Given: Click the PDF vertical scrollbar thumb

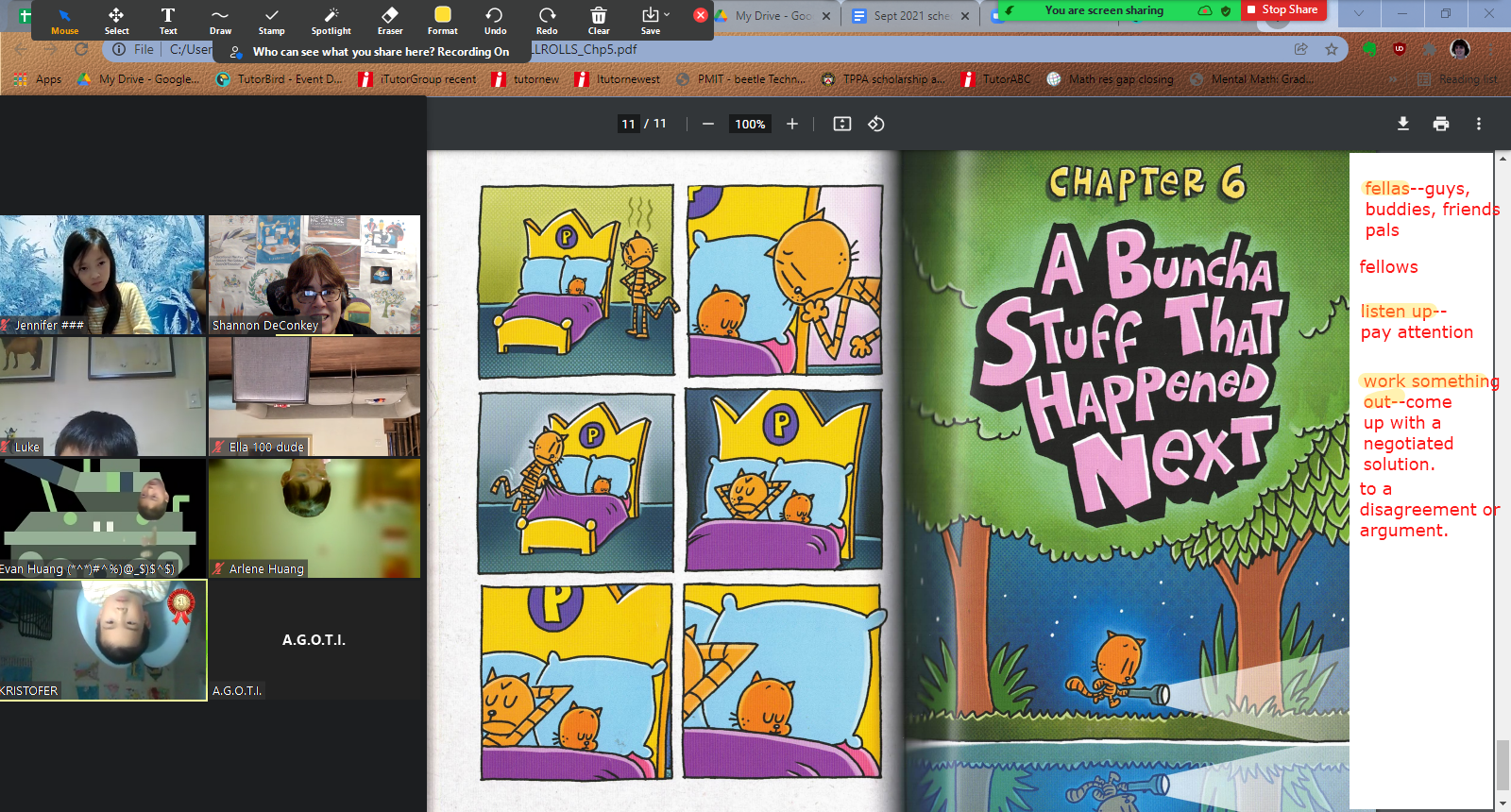Looking at the screenshot, I should coord(1503,765).
